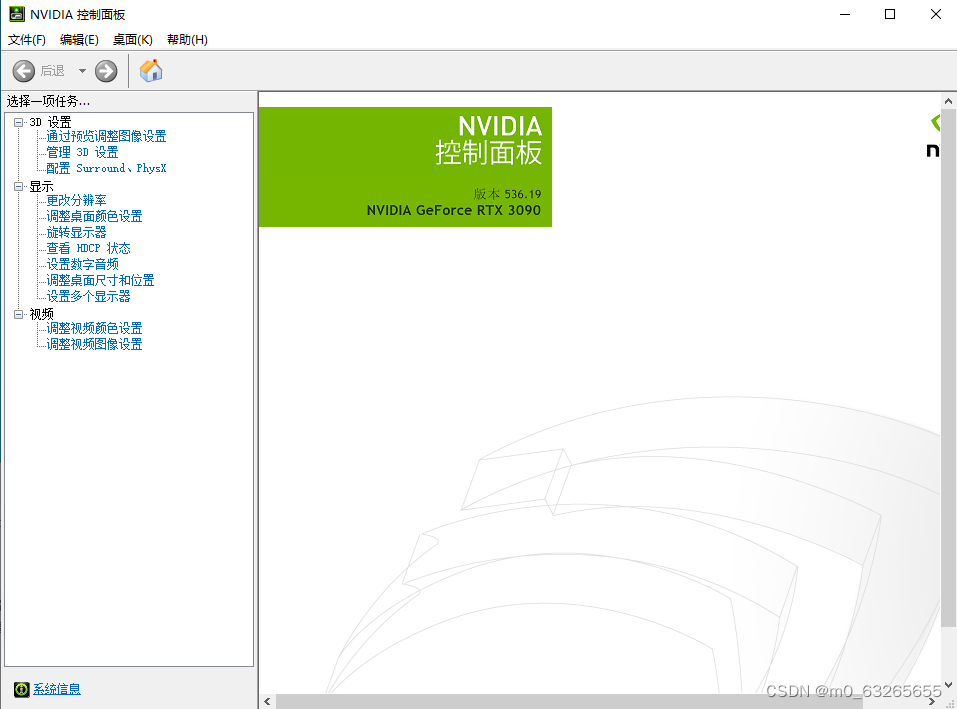Open 查看 HDCP 状态
Viewport: 957px width, 709px height.
[x=88, y=248]
